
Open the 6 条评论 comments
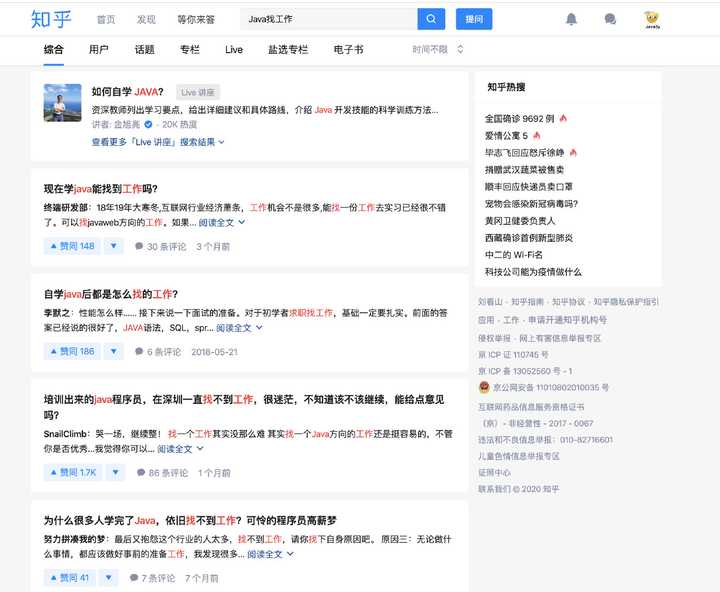[158, 352]
